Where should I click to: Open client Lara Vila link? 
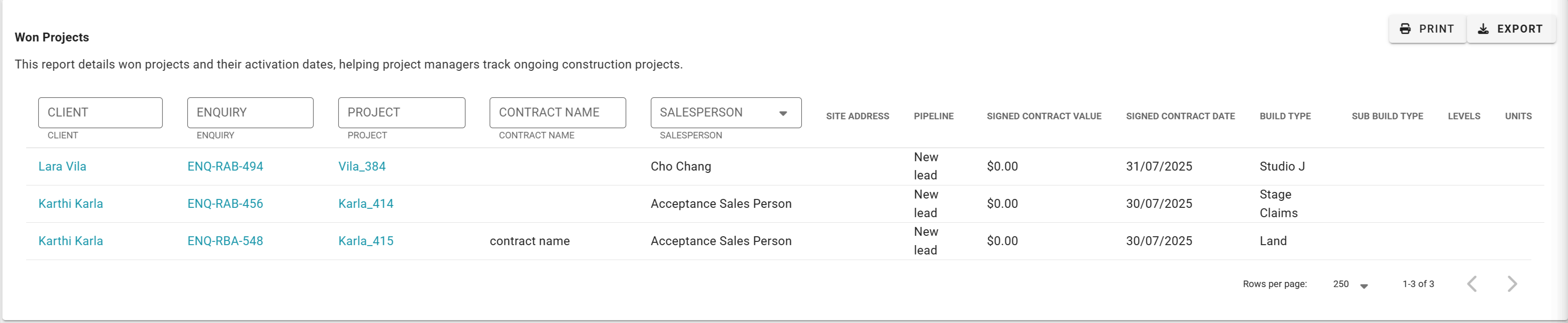62,166
